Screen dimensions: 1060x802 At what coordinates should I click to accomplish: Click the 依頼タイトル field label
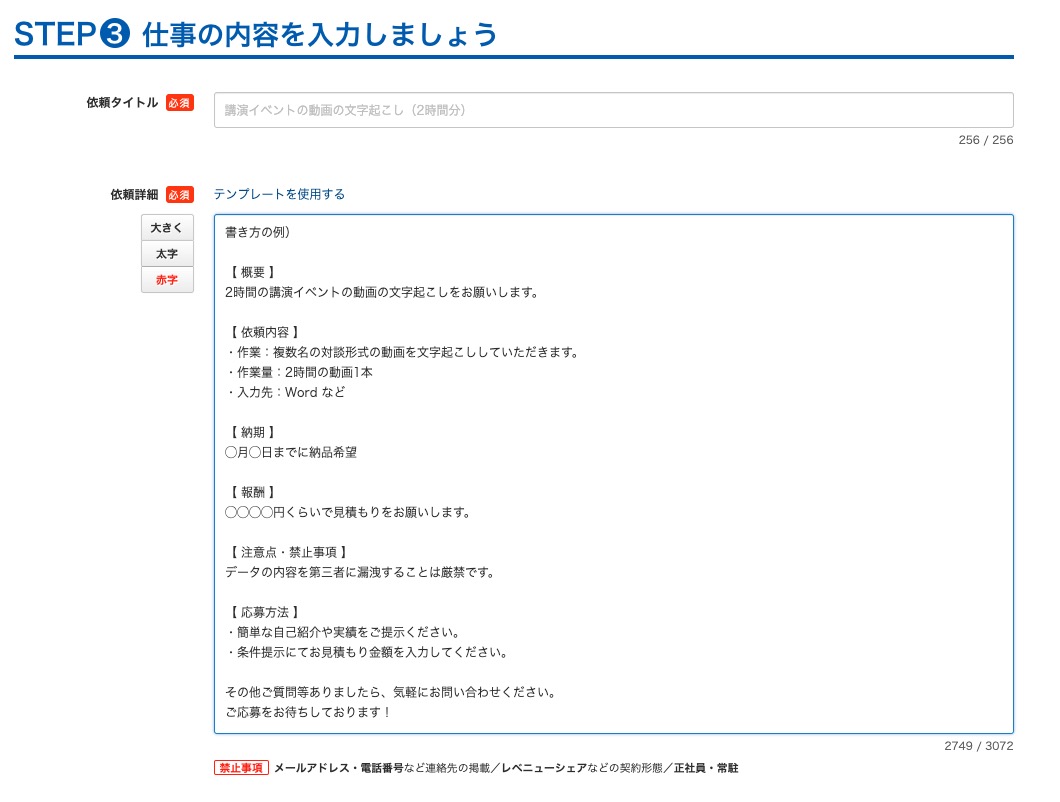pyautogui.click(x=120, y=103)
